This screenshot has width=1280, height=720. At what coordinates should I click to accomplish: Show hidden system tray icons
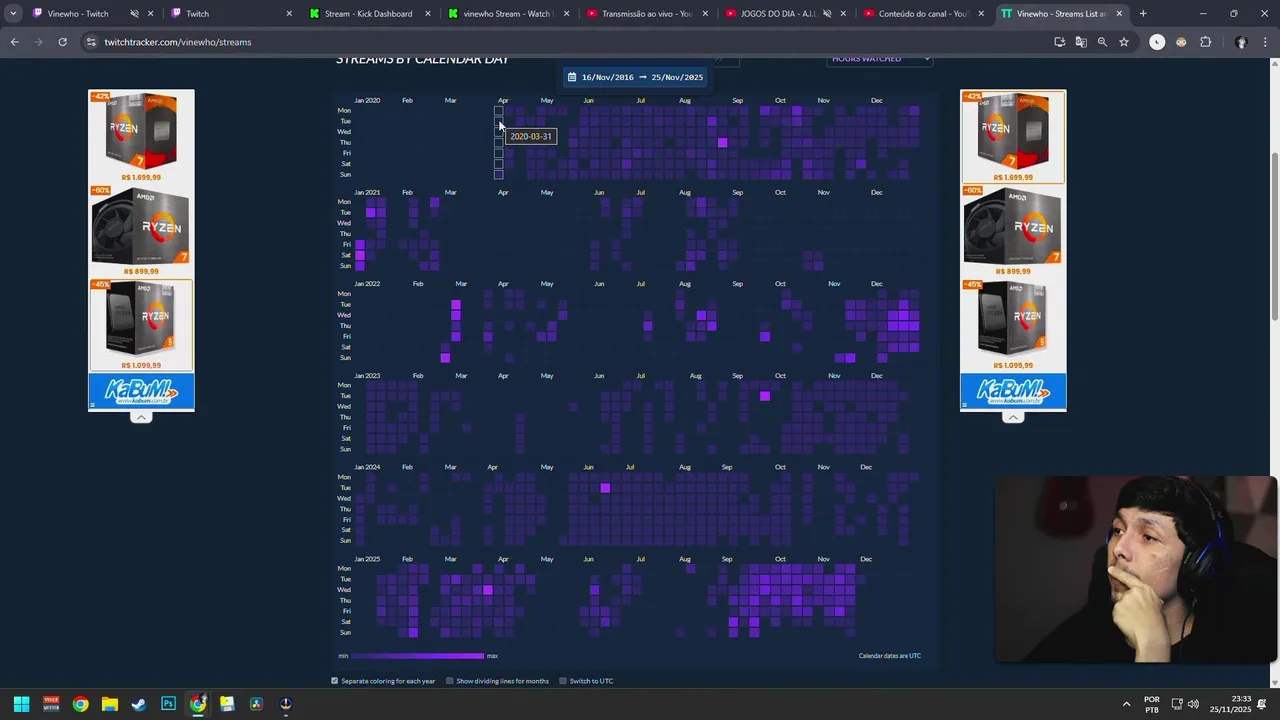(x=1126, y=704)
